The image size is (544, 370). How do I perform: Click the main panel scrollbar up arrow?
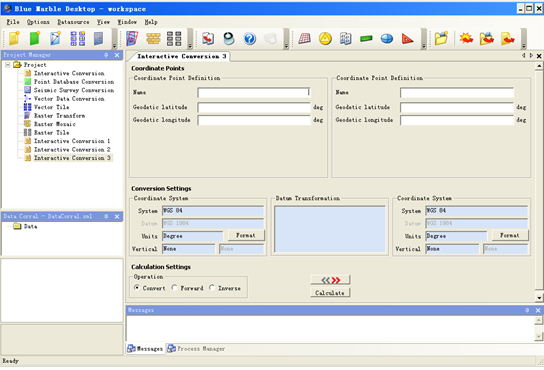(539, 66)
